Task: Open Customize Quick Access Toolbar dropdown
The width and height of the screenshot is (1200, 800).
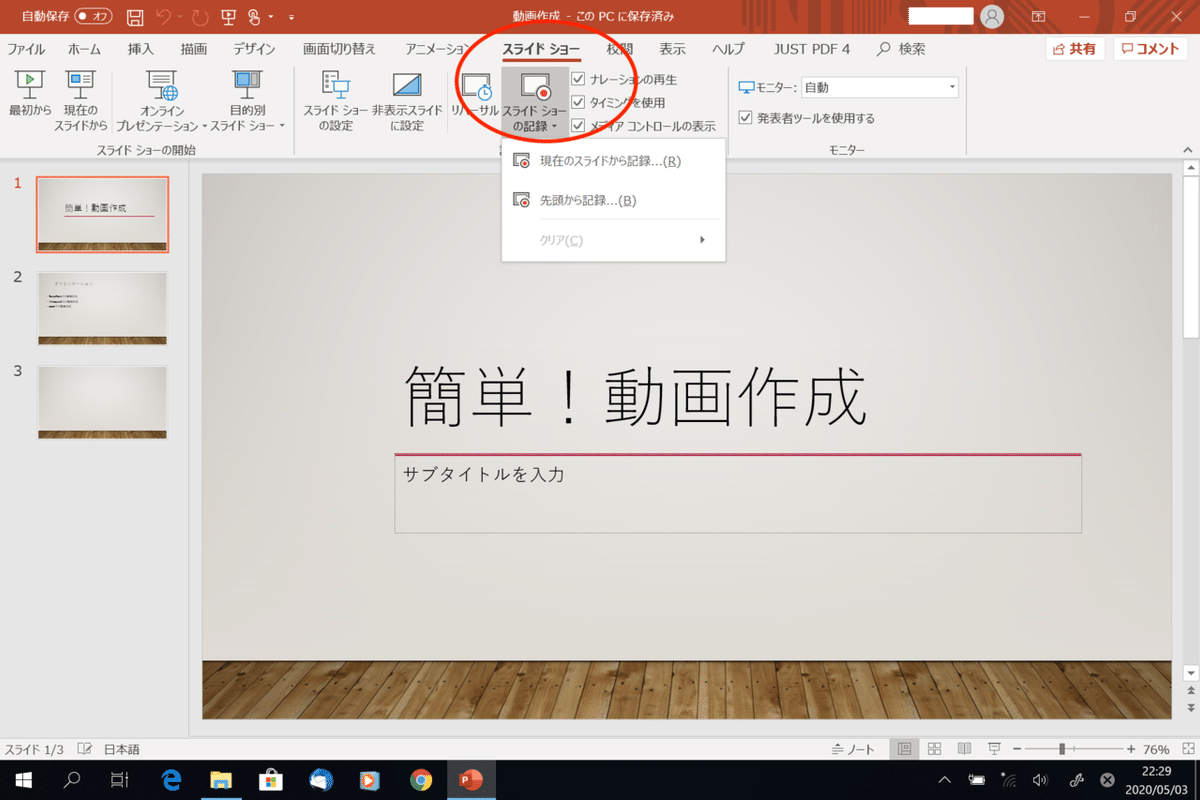Action: [x=290, y=17]
